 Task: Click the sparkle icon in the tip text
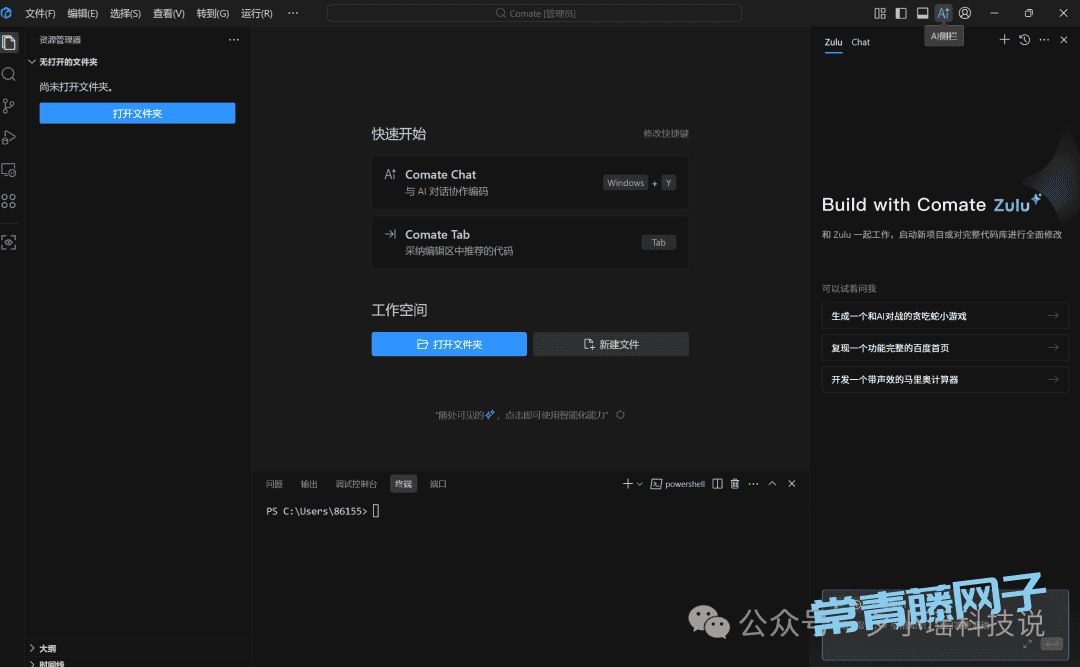pos(490,414)
